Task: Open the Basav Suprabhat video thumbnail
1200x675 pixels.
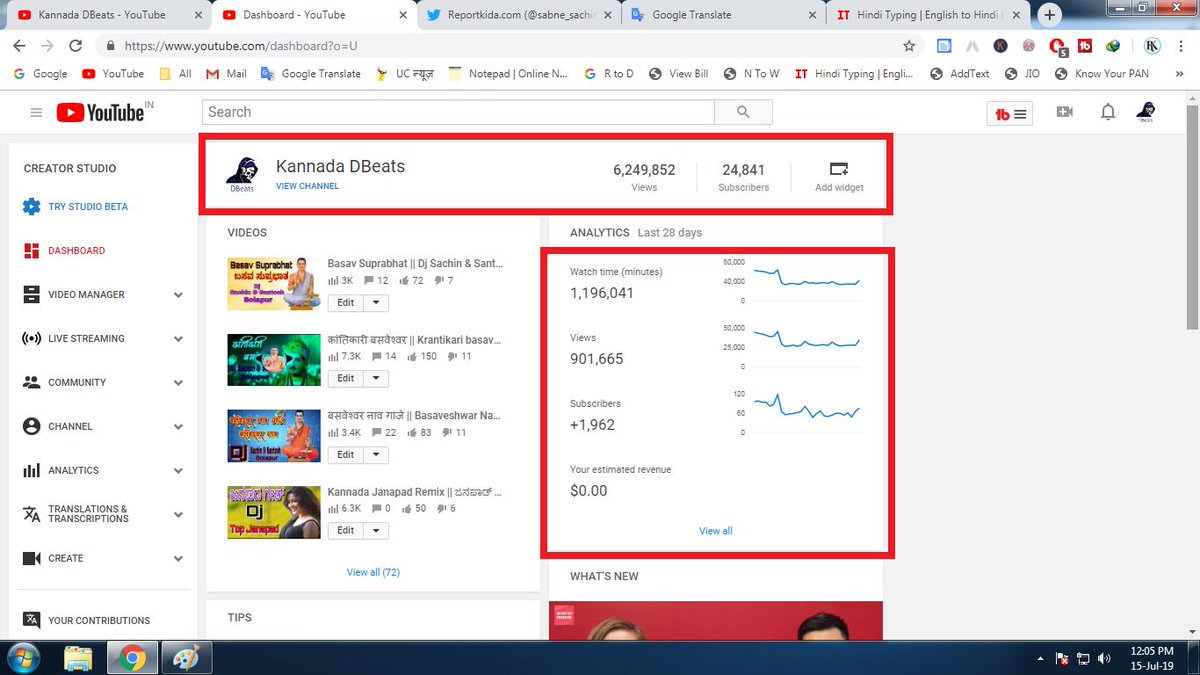Action: pos(274,283)
